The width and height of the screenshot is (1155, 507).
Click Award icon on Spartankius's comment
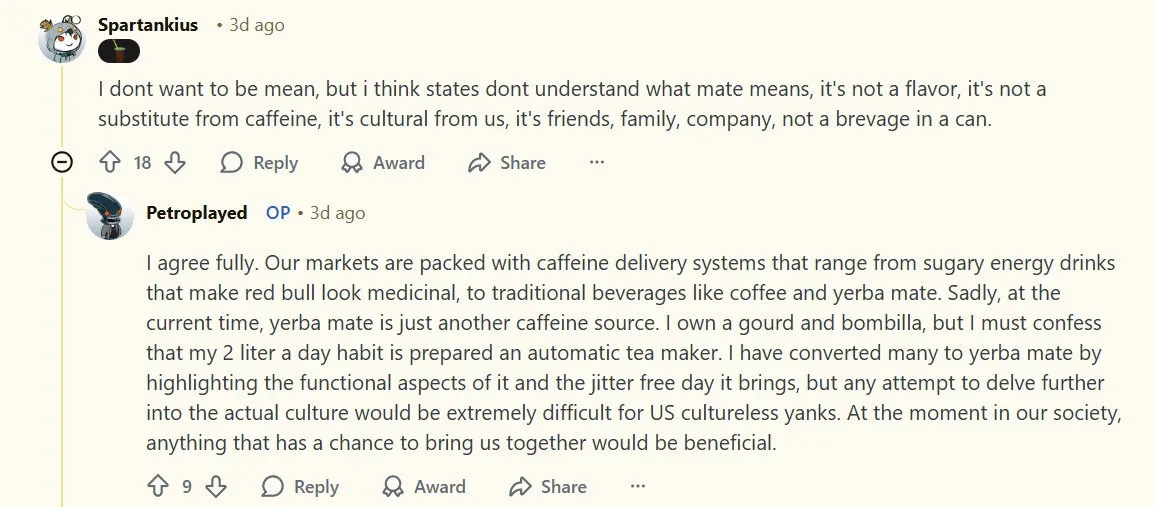coord(352,163)
